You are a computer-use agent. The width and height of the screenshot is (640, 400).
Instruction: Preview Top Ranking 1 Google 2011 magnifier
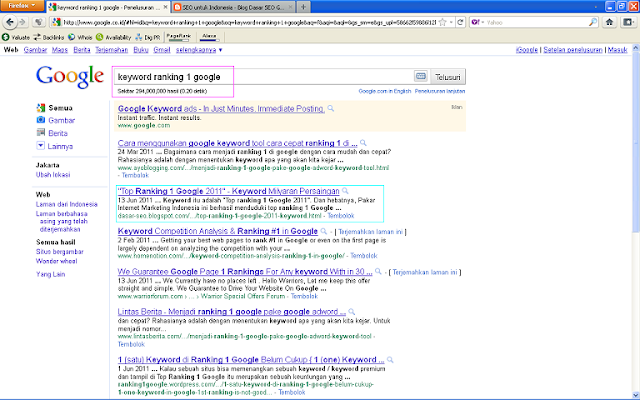tap(345, 191)
